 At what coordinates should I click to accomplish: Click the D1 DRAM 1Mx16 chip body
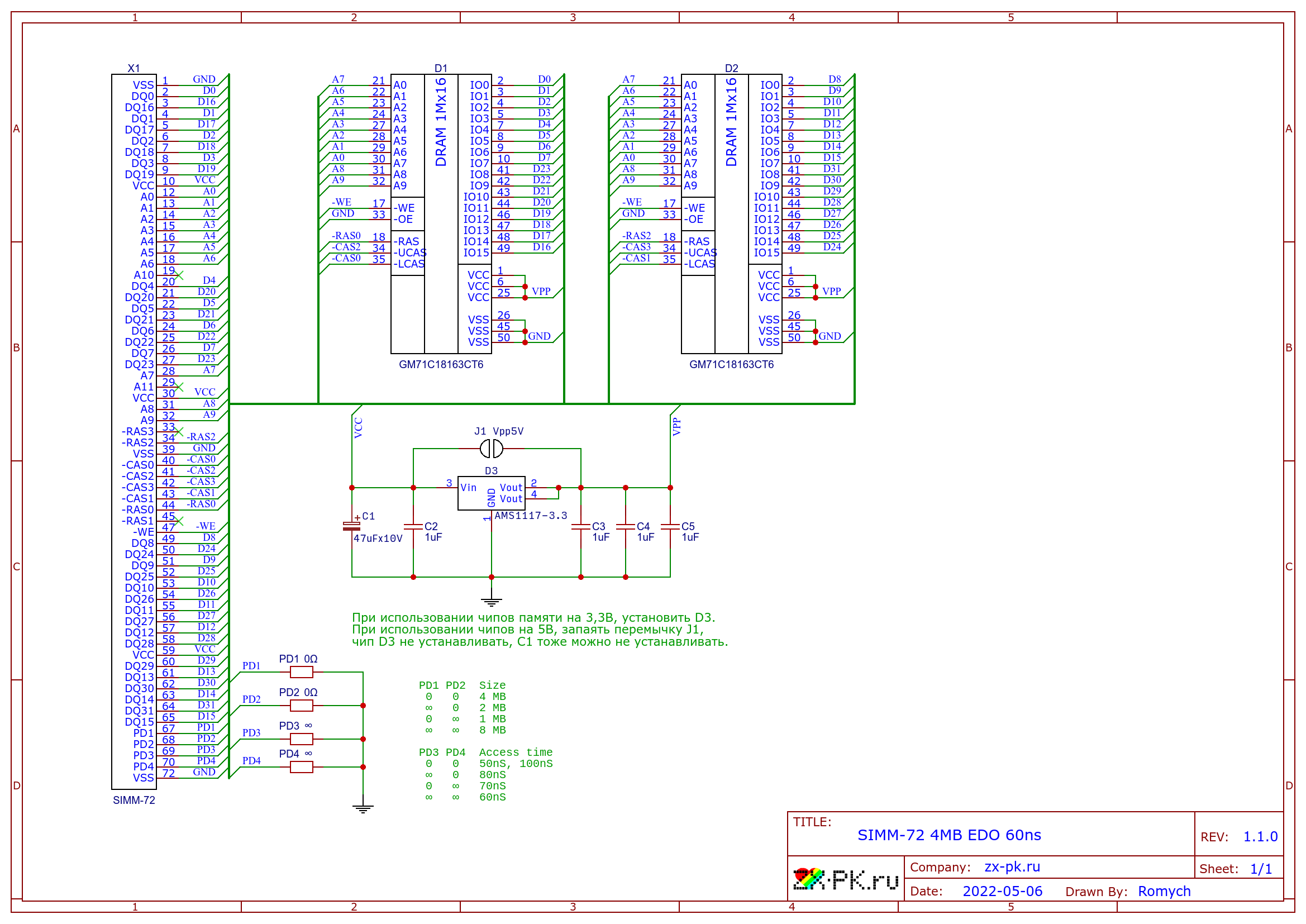pos(441,213)
